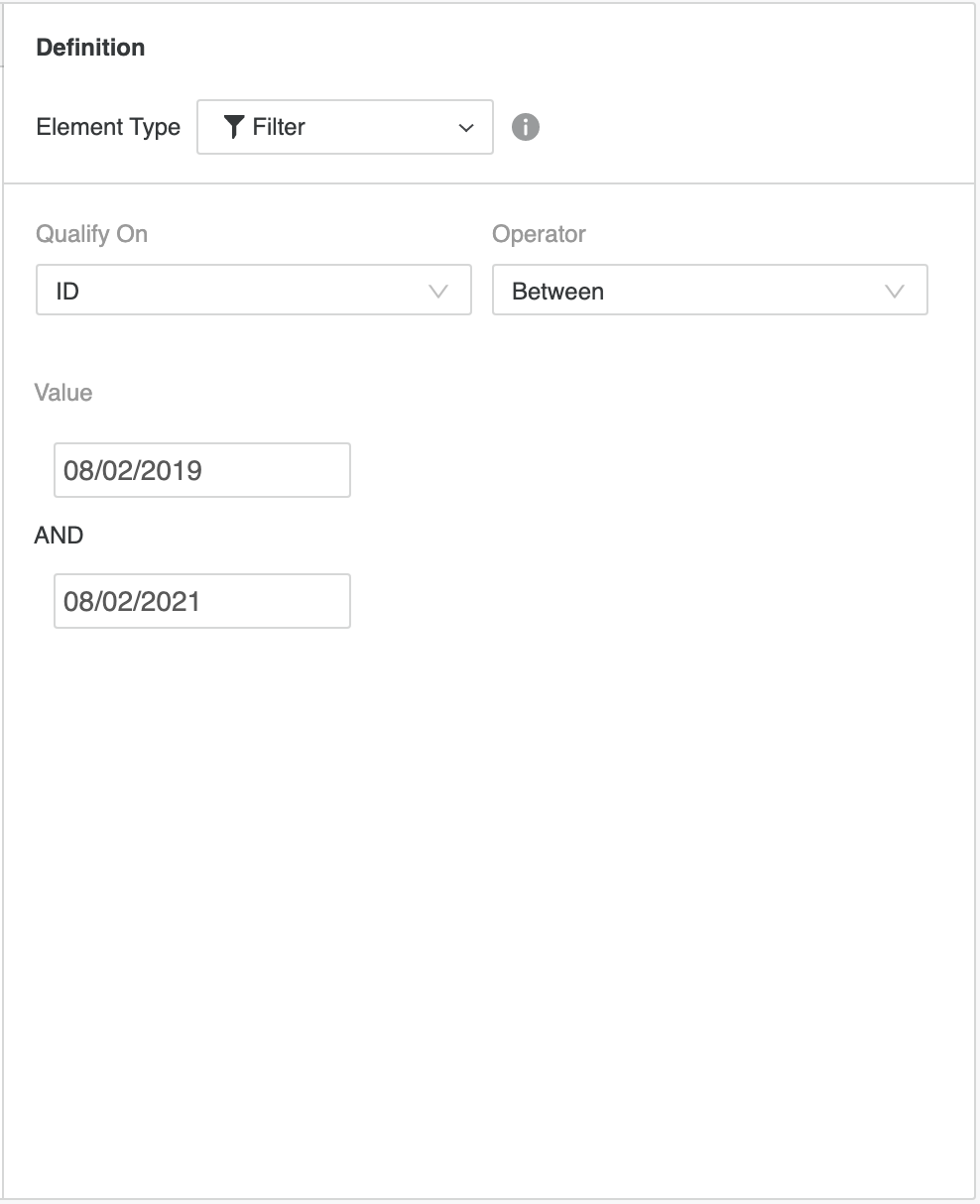Open the Element Type Filter dropdown
The width and height of the screenshot is (980, 1204).
(344, 127)
